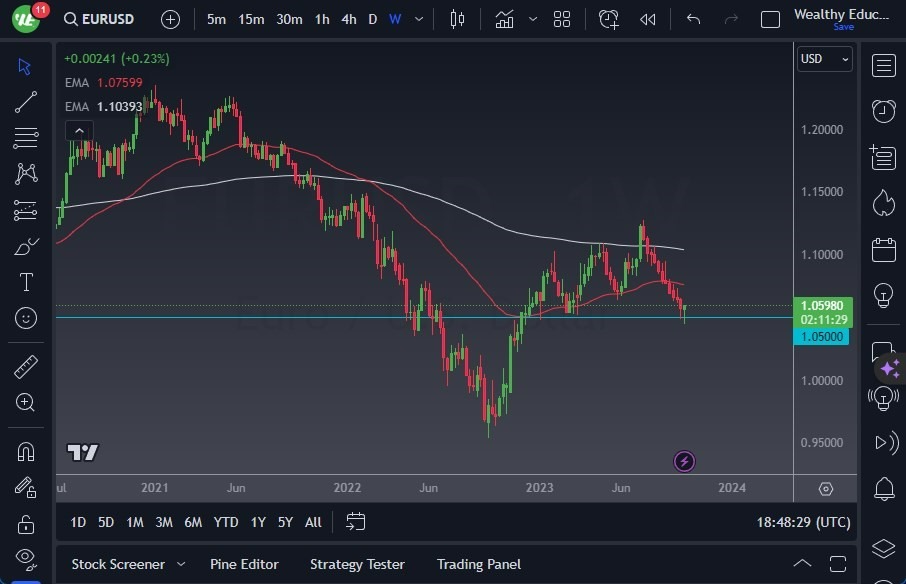Open the economic Calendar panel
906x584 pixels.
tap(883, 250)
